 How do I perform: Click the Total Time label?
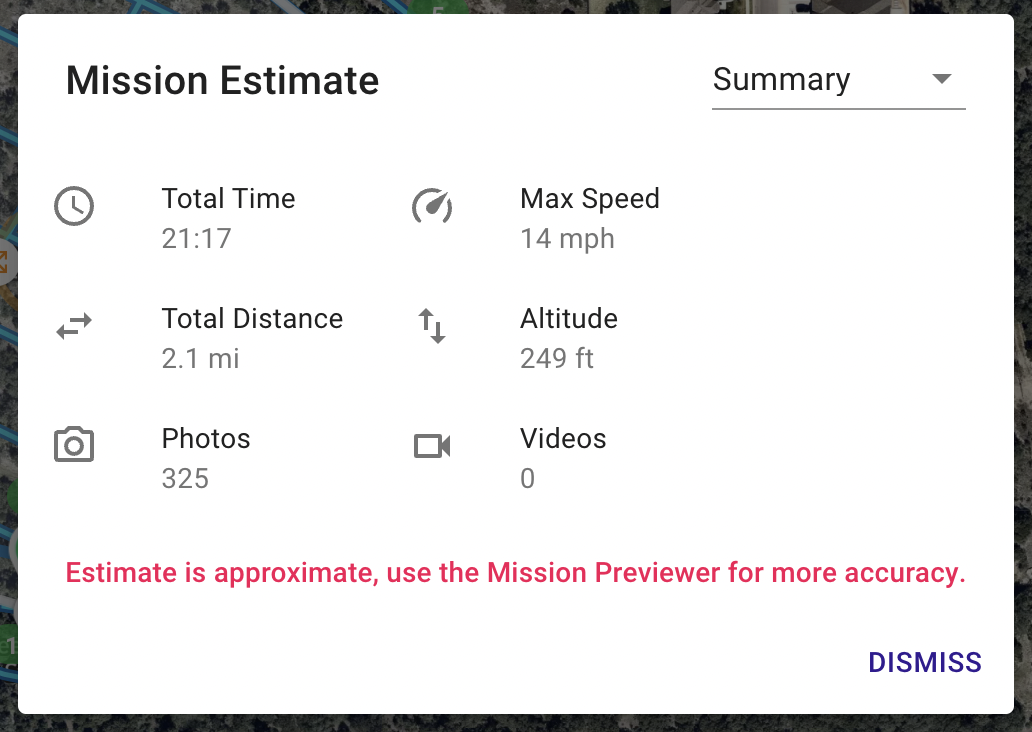point(228,198)
